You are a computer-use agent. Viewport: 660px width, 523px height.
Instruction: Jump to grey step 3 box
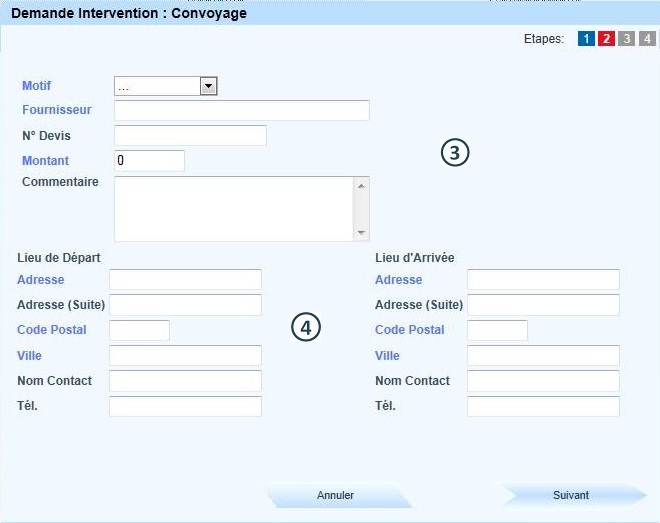tap(627, 39)
